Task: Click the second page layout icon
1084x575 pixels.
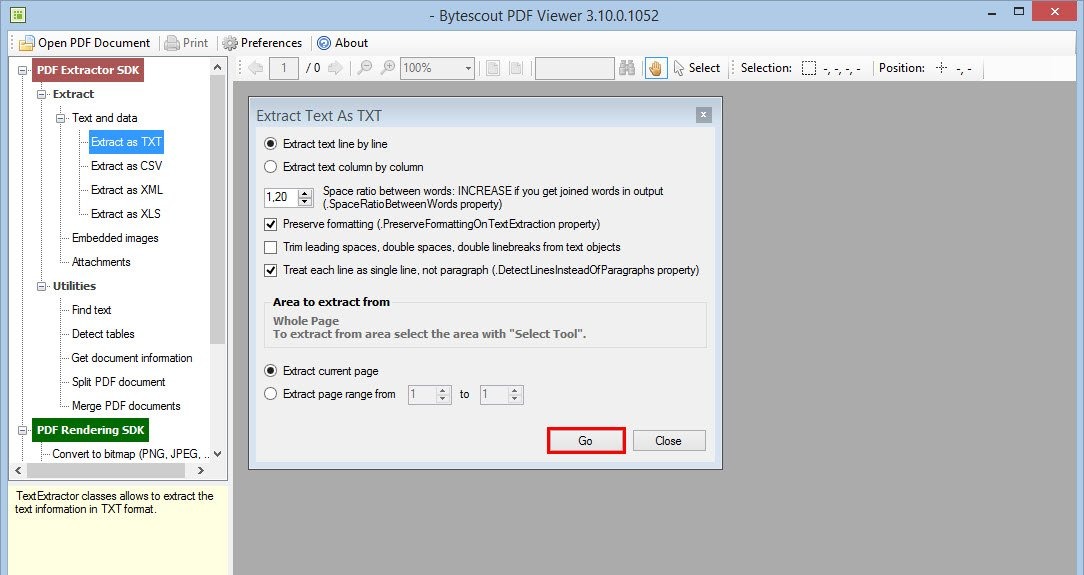Action: [516, 68]
